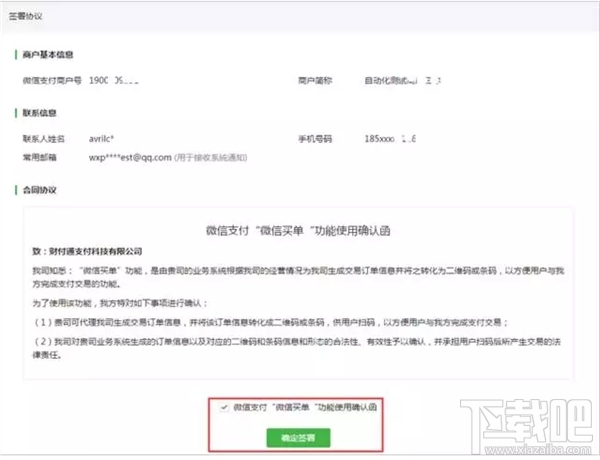Select the 合同协议 section heading
This screenshot has height=460, width=600.
[x=39, y=190]
